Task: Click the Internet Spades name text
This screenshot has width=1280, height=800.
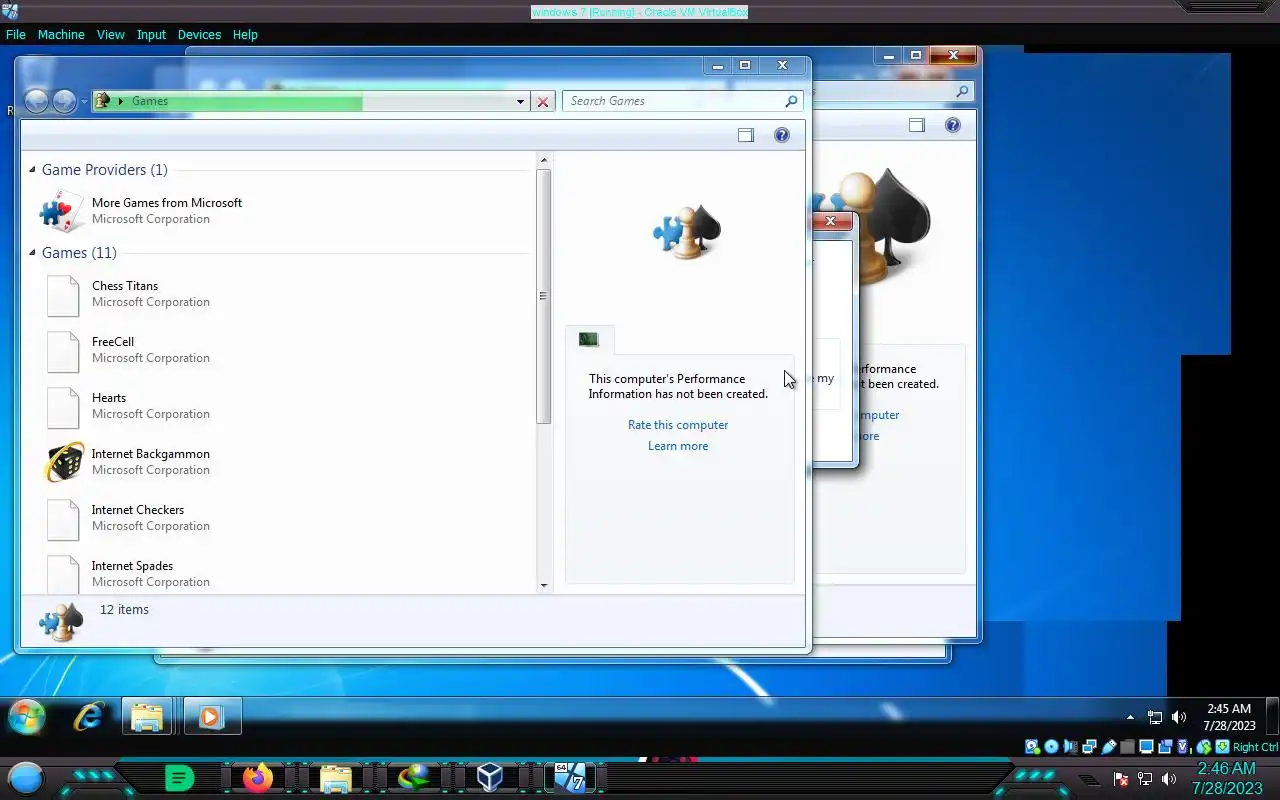Action: [133, 566]
